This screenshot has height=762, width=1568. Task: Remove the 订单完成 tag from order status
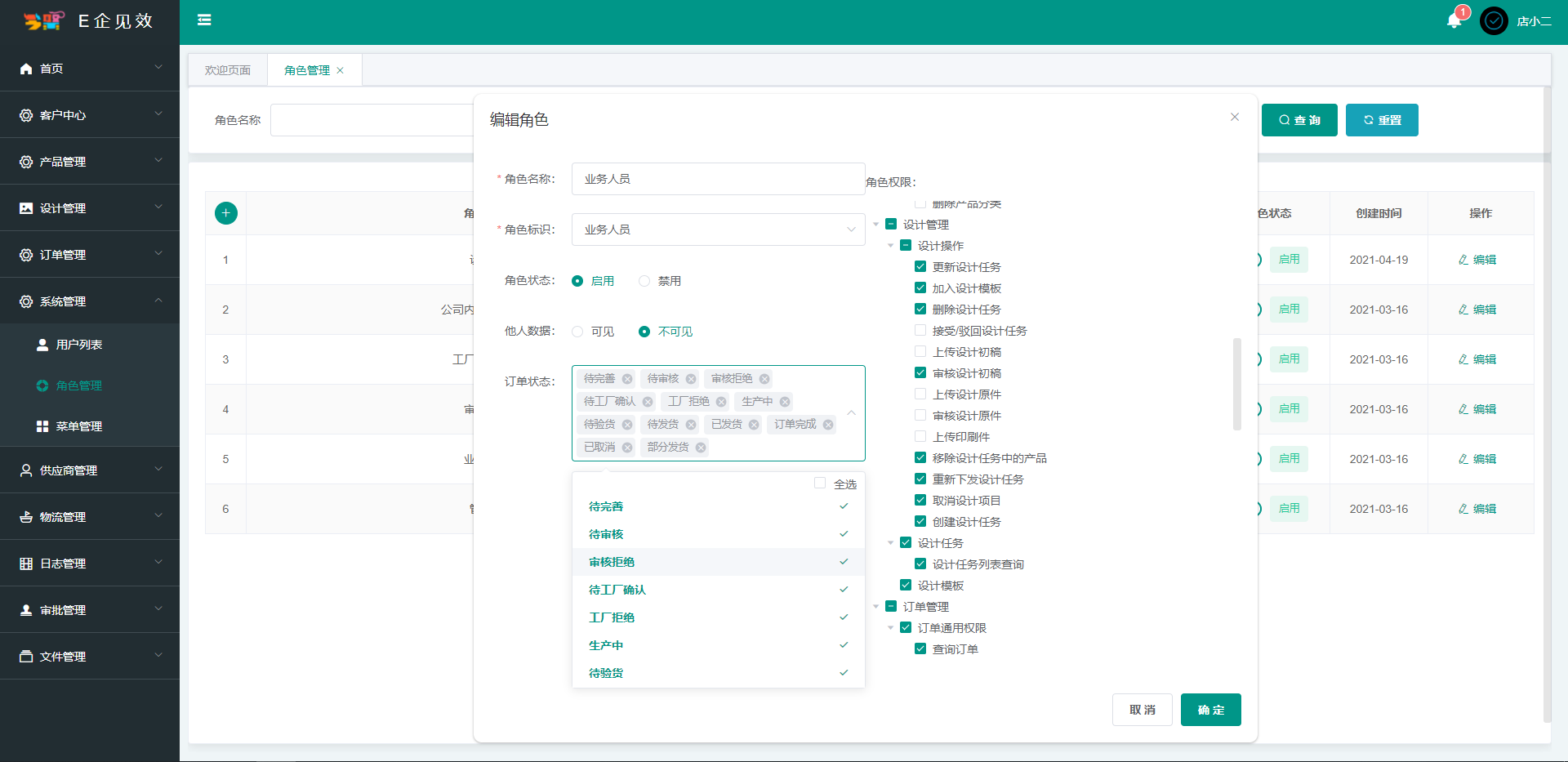(828, 425)
